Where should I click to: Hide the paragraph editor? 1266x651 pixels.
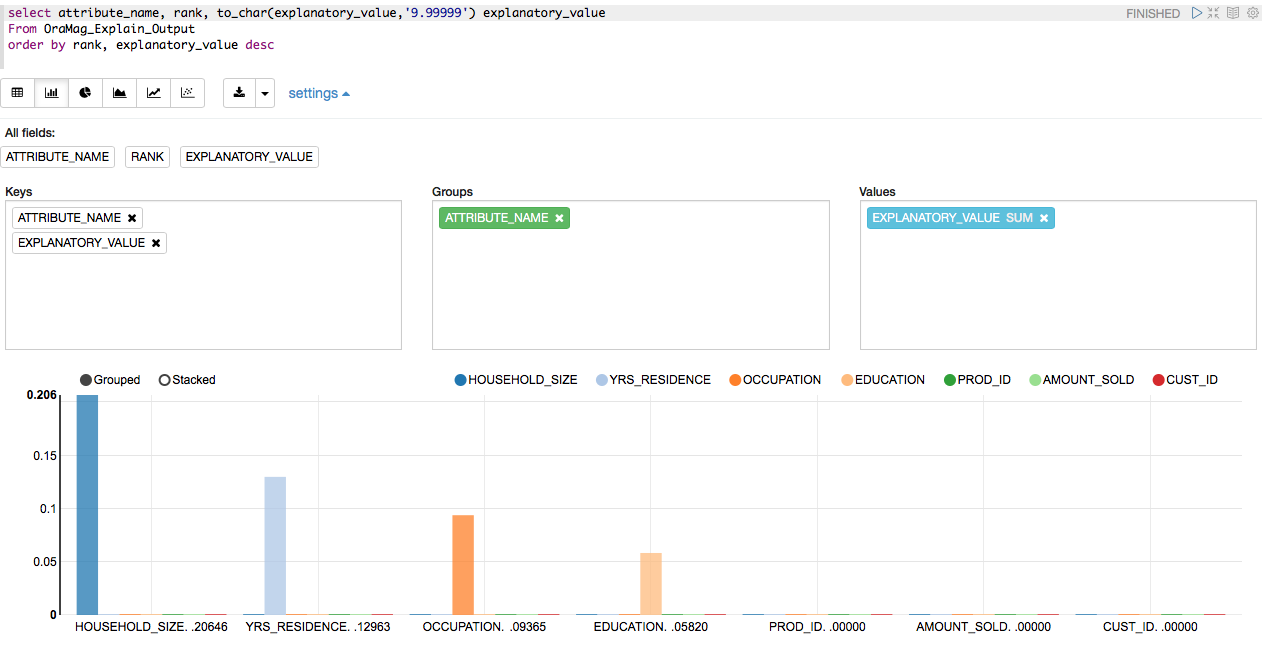point(1214,13)
